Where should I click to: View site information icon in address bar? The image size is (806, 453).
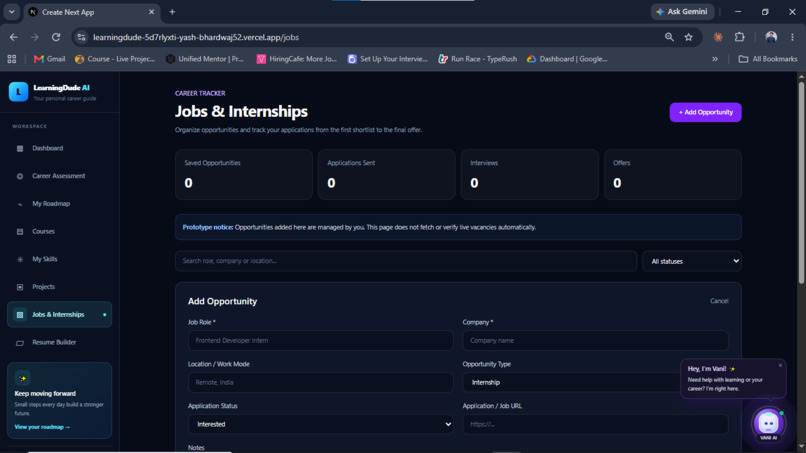[81, 37]
